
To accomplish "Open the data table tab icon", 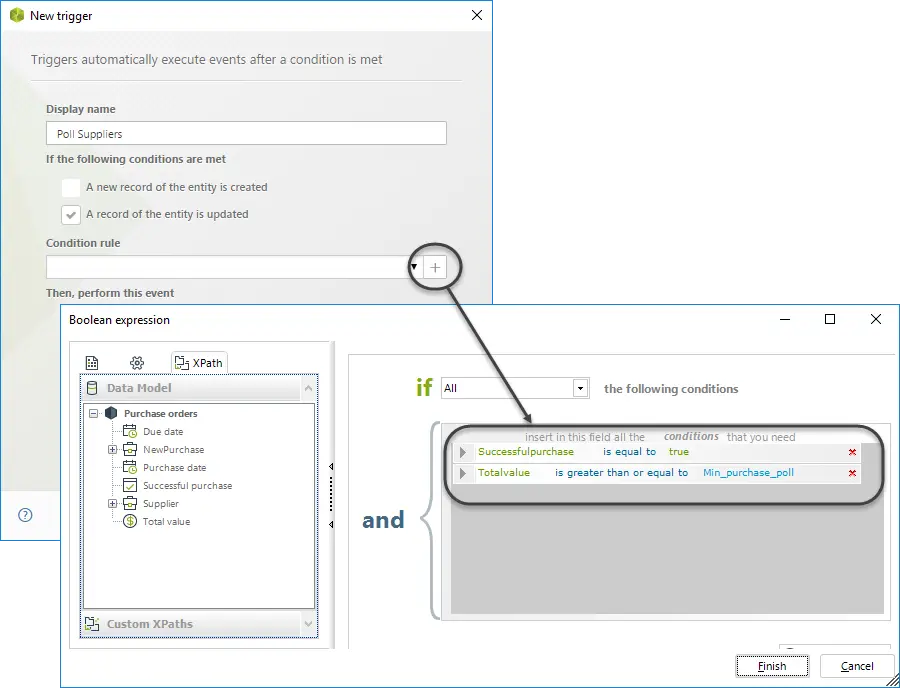I will point(92,363).
